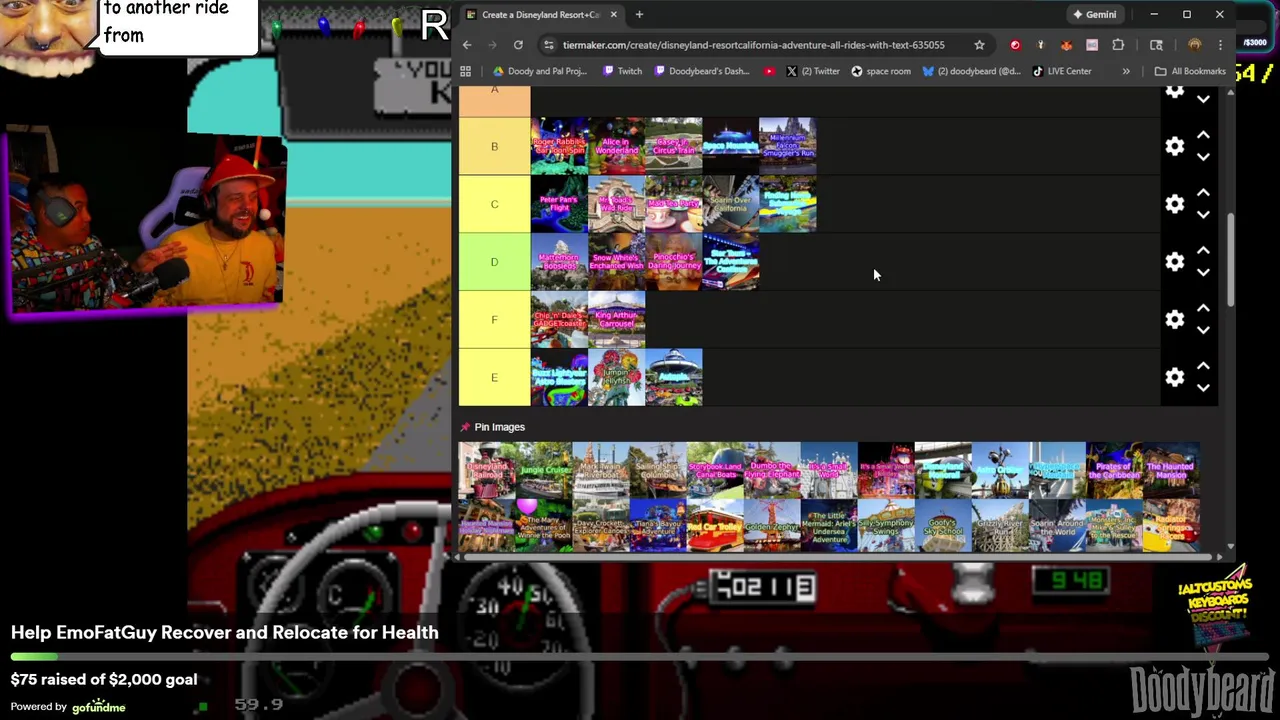Pick The Haunted Mansion image
The image size is (1280, 720).
(1170, 470)
